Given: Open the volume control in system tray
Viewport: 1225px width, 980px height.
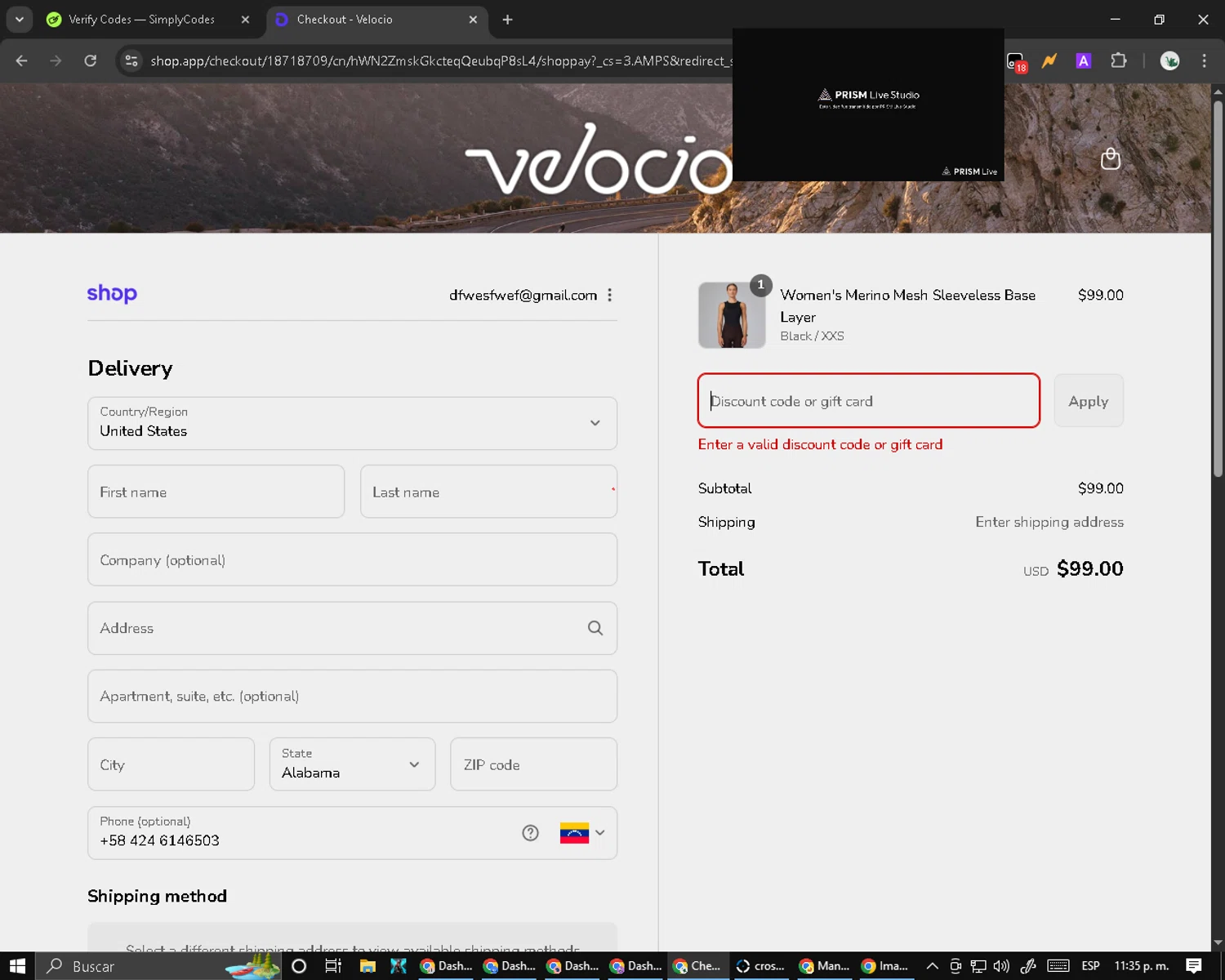Looking at the screenshot, I should click(1002, 966).
